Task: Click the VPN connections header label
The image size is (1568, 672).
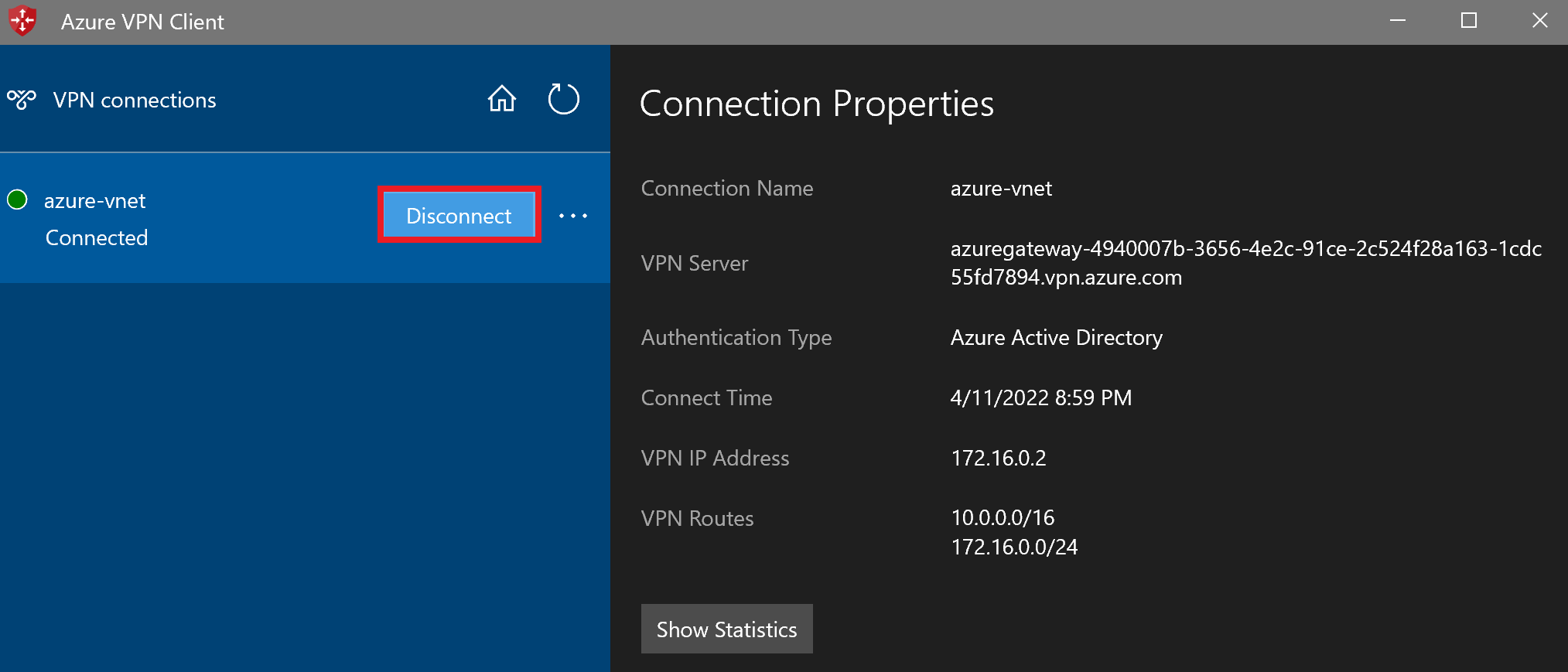Action: coord(135,100)
